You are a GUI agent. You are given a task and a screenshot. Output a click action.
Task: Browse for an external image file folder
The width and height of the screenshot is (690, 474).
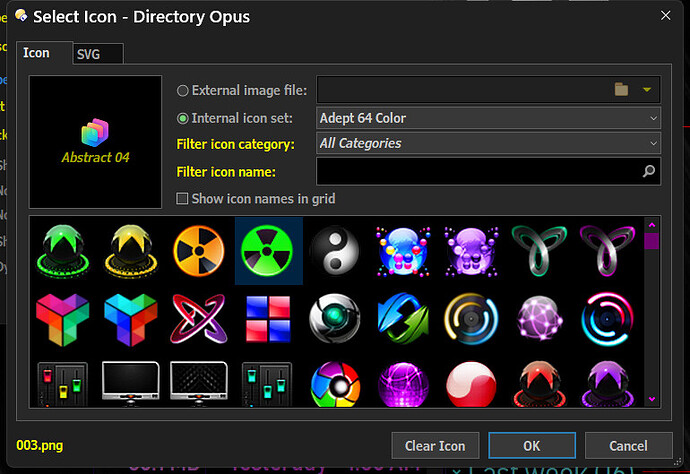click(621, 90)
